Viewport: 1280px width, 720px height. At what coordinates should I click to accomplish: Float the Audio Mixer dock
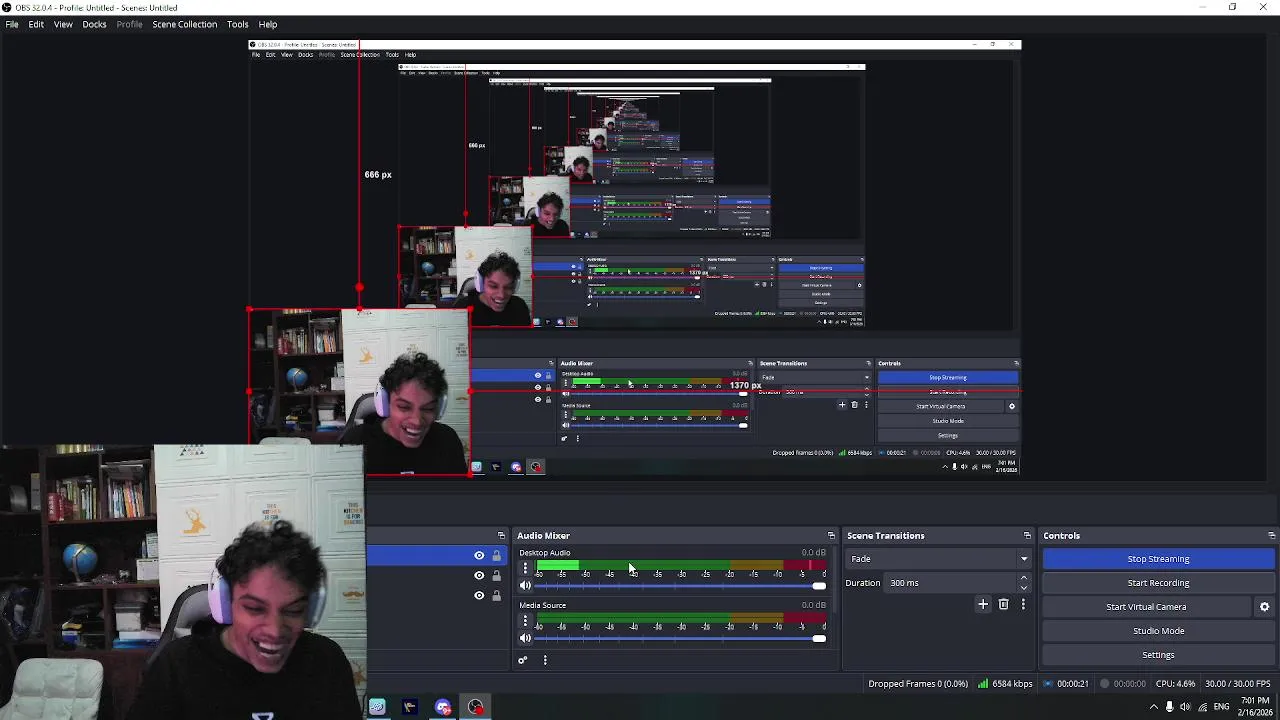click(x=831, y=536)
